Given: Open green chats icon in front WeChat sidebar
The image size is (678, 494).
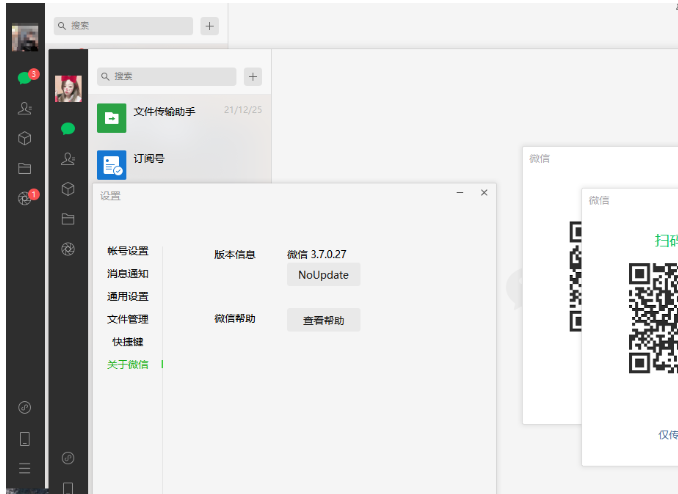Looking at the screenshot, I should [68, 128].
